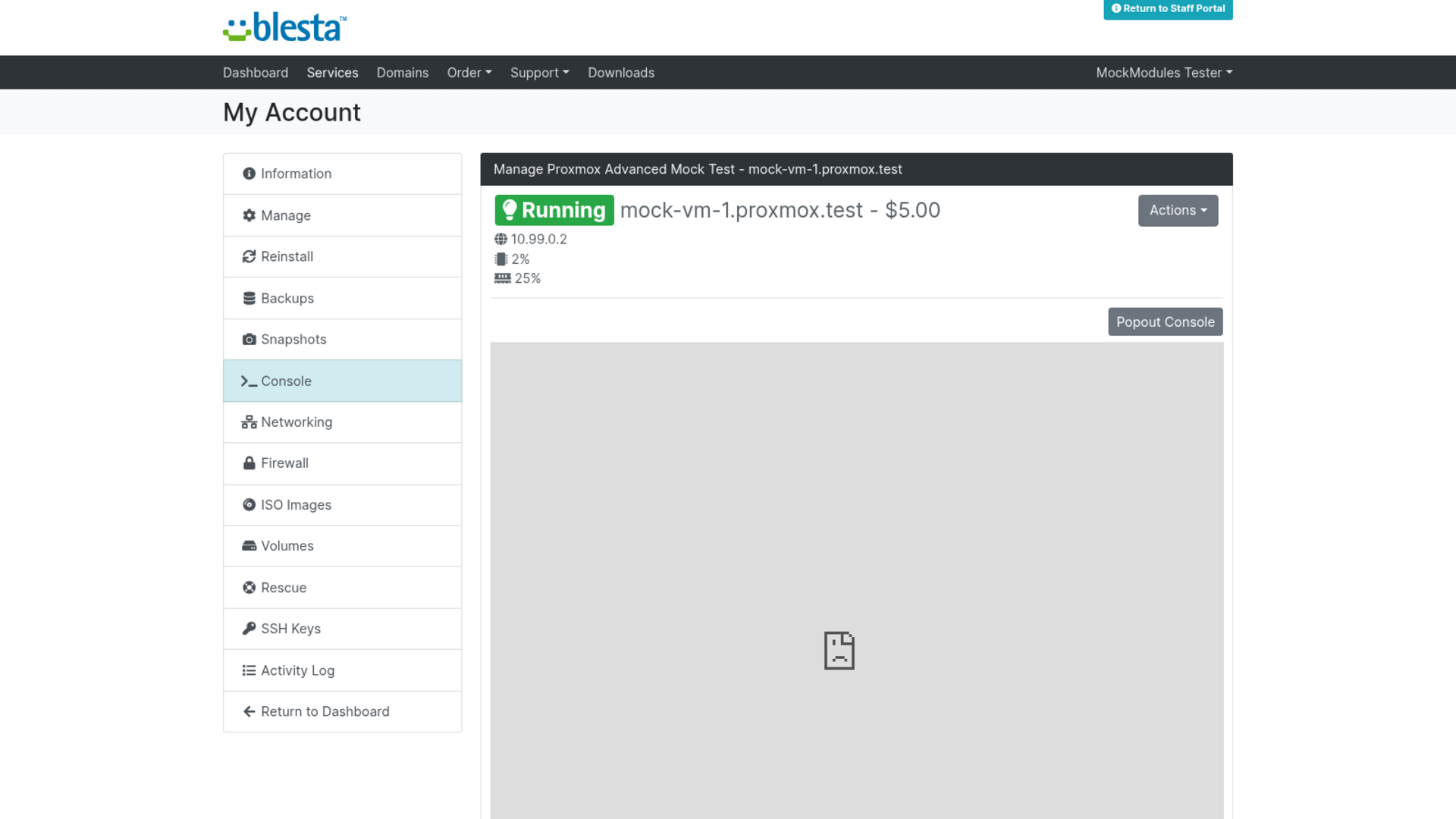Open the Snapshots sidebar item

(343, 339)
